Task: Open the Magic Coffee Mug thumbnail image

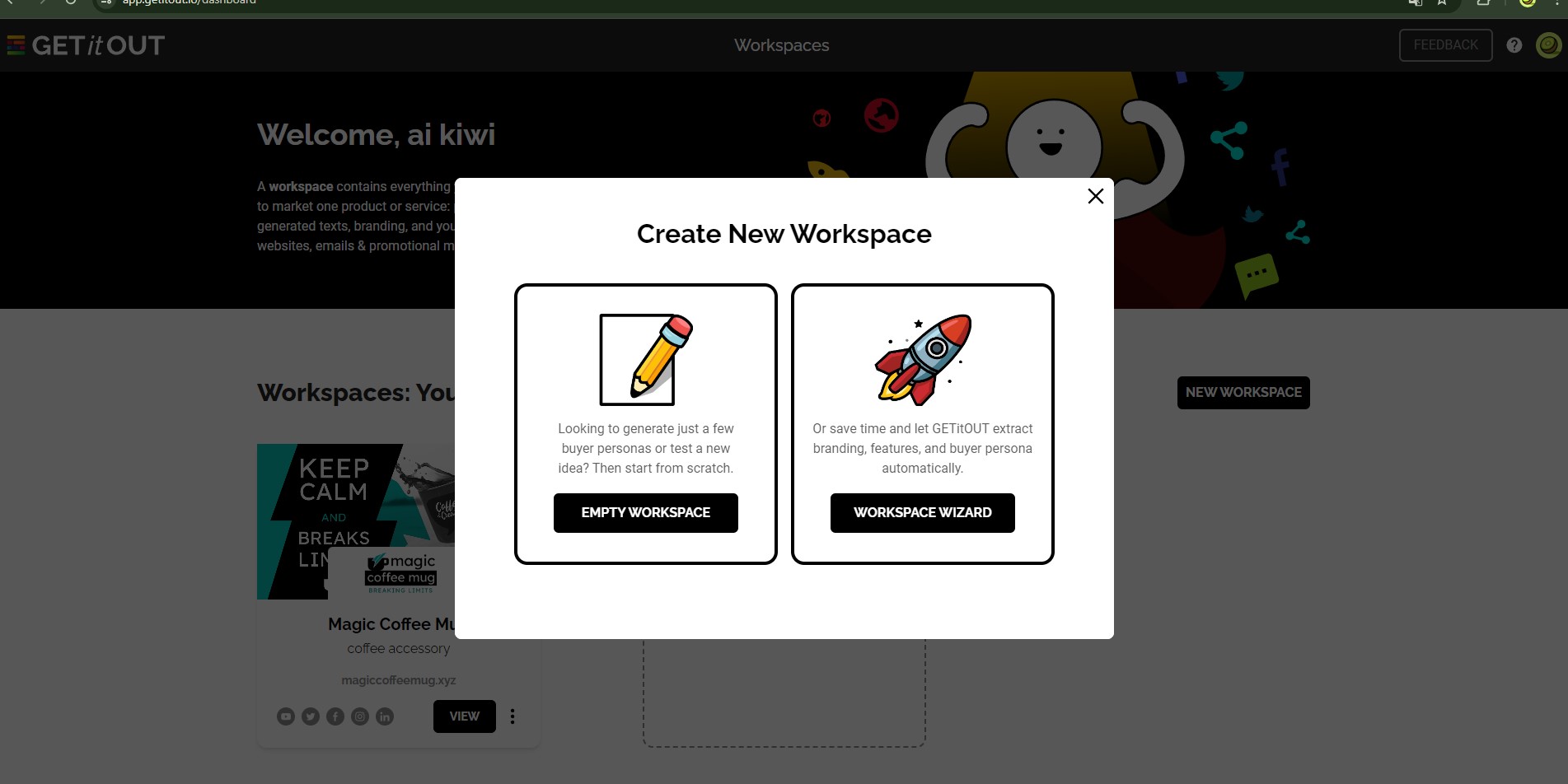Action: point(356,521)
